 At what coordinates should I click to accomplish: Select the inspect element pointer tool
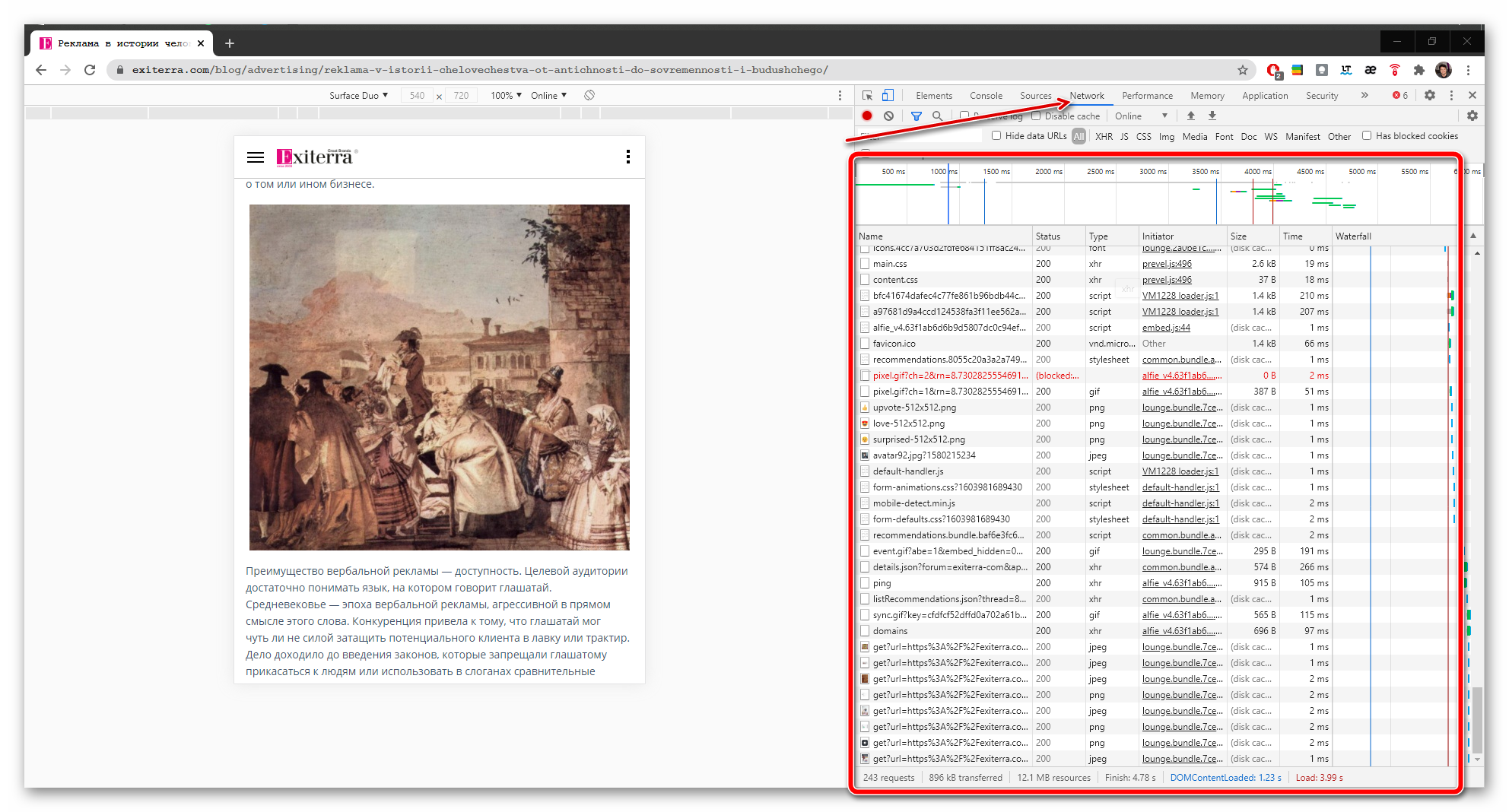868,95
